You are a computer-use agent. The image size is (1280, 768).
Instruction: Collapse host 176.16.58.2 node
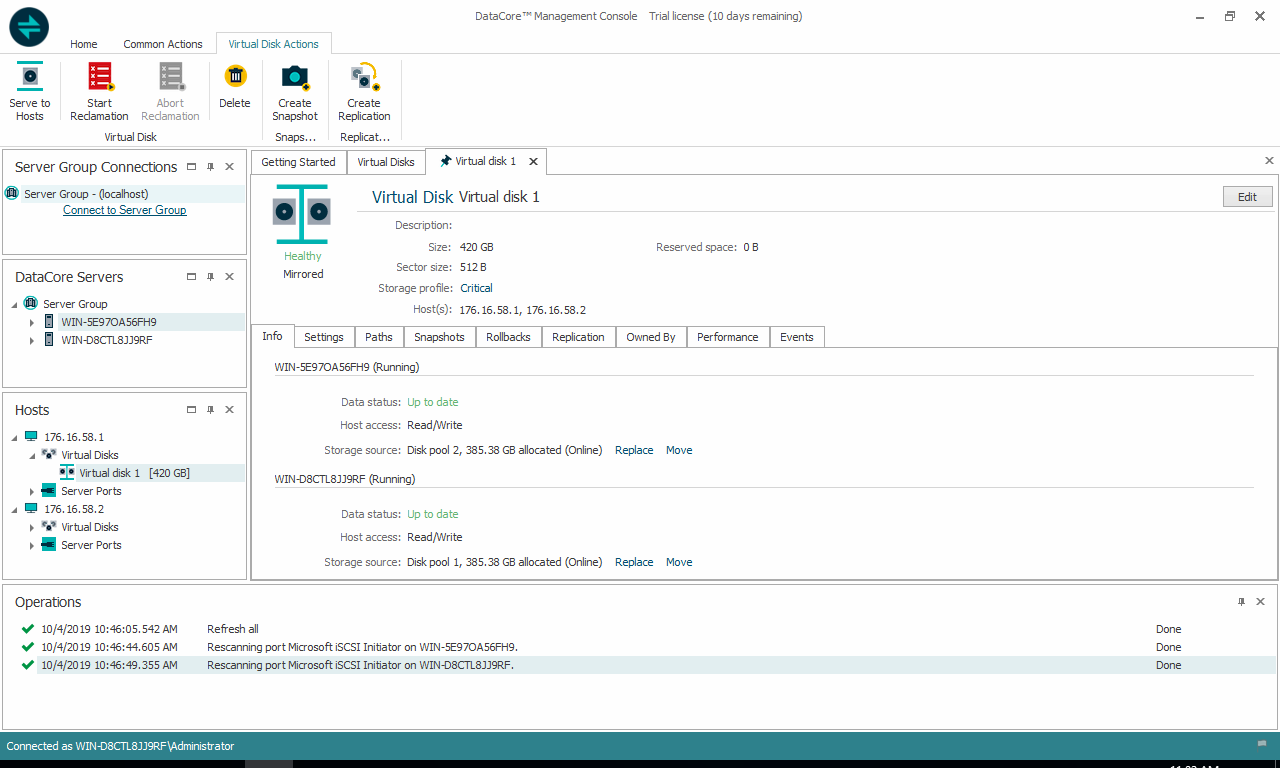[x=14, y=509]
